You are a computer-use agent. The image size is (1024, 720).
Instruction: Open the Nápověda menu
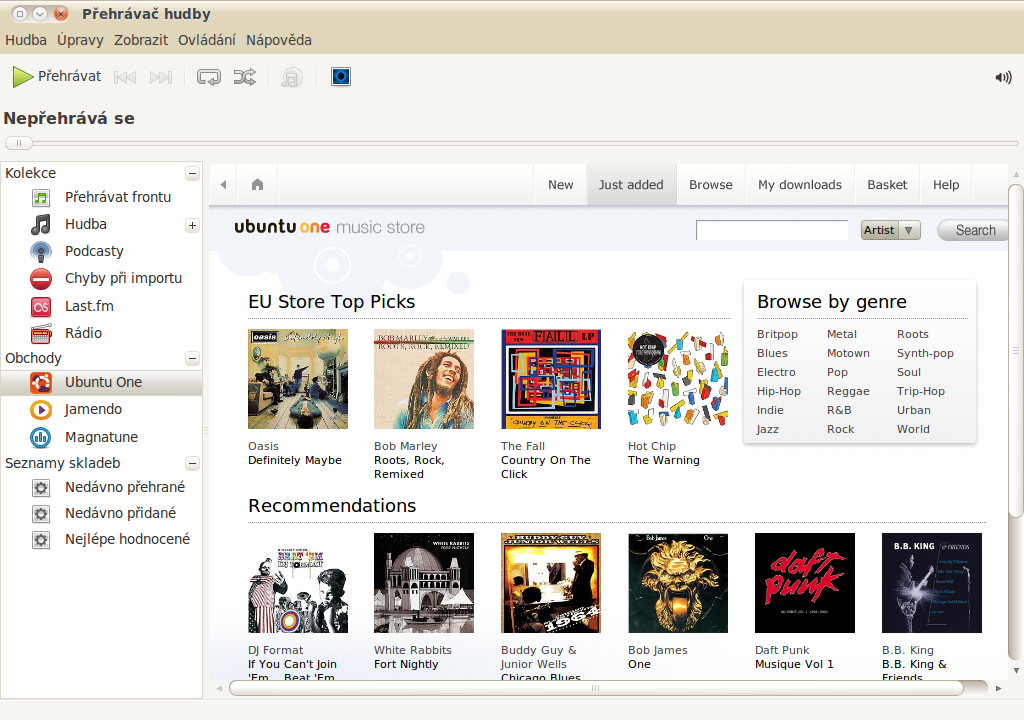(x=279, y=40)
